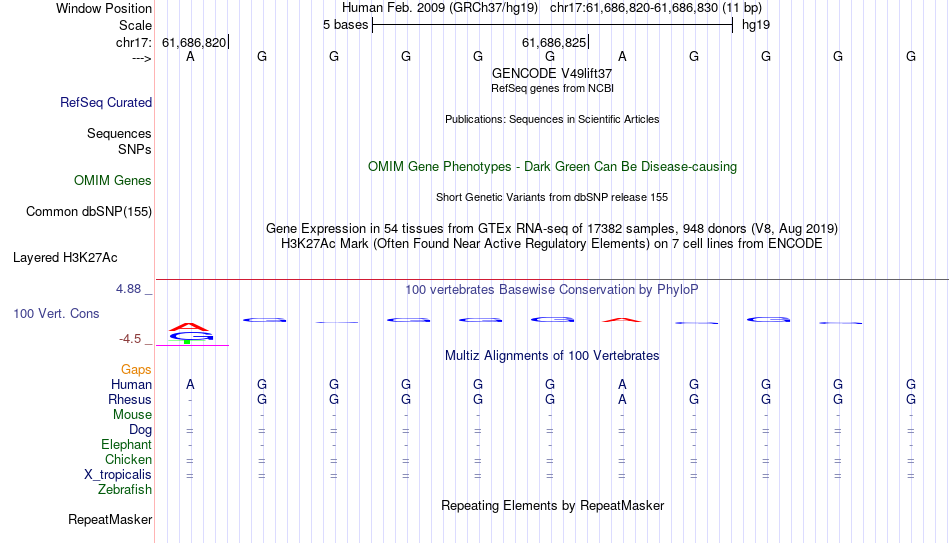Viewport: 950px width, 543px height.
Task: Click Short Genetic Variants from dbSNP title
Action: pyautogui.click(x=552, y=198)
